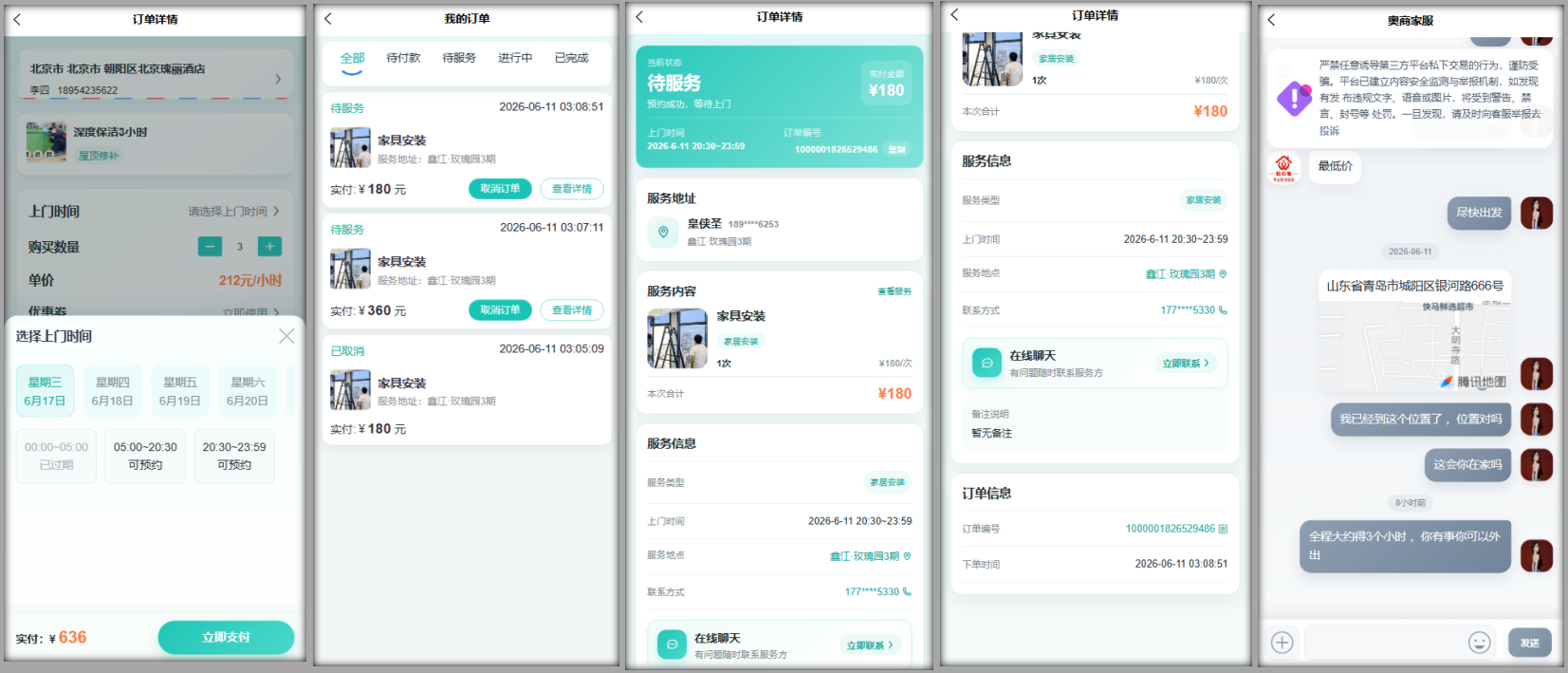The height and width of the screenshot is (673, 1568).
Task: Copy the order number via copy icon
Action: (1223, 529)
